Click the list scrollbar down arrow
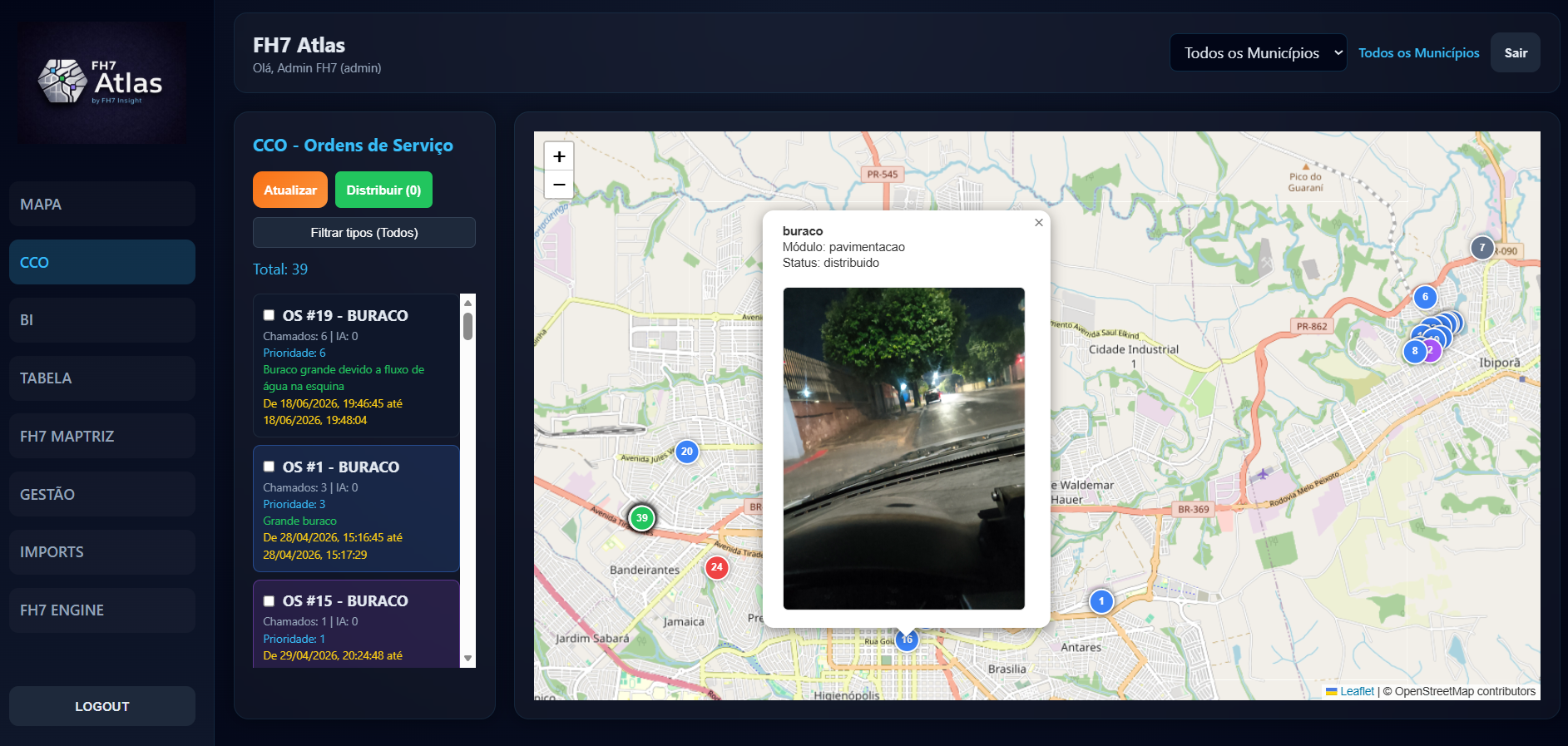 tap(467, 659)
